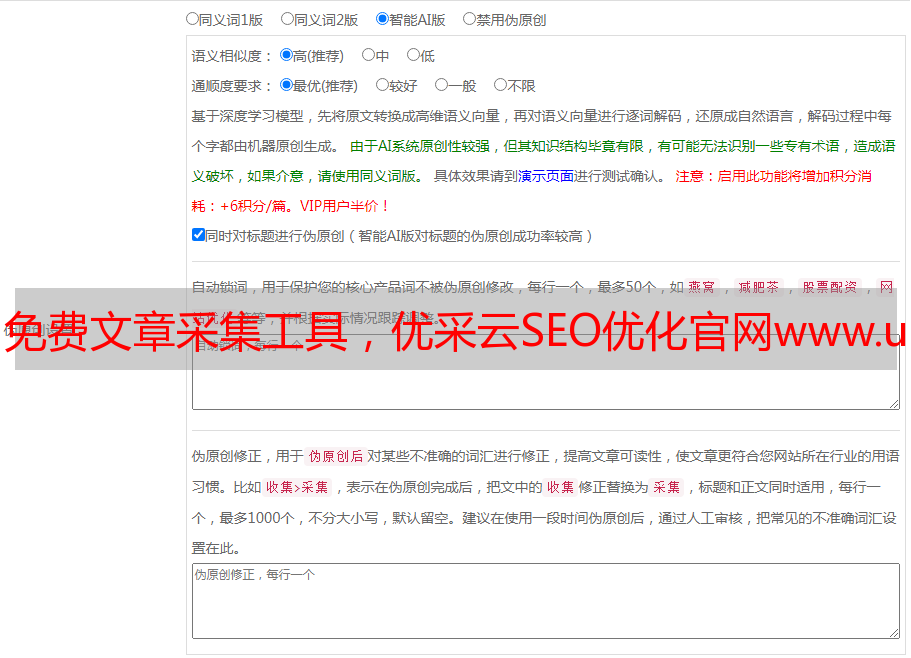The height and width of the screenshot is (658, 911).
Task: Choose the 智能AI版 radio option
Action: tap(382, 19)
